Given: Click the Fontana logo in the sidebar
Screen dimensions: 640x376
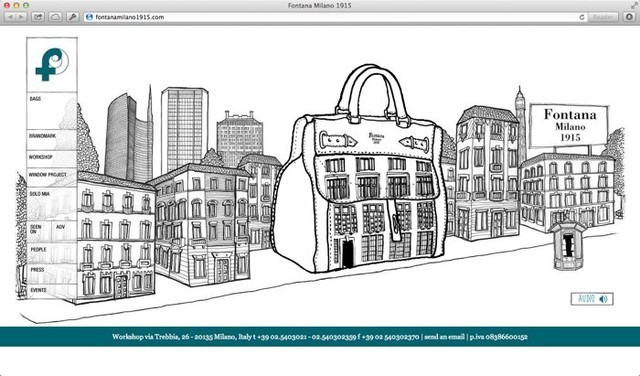Looking at the screenshot, I should pos(52,65).
